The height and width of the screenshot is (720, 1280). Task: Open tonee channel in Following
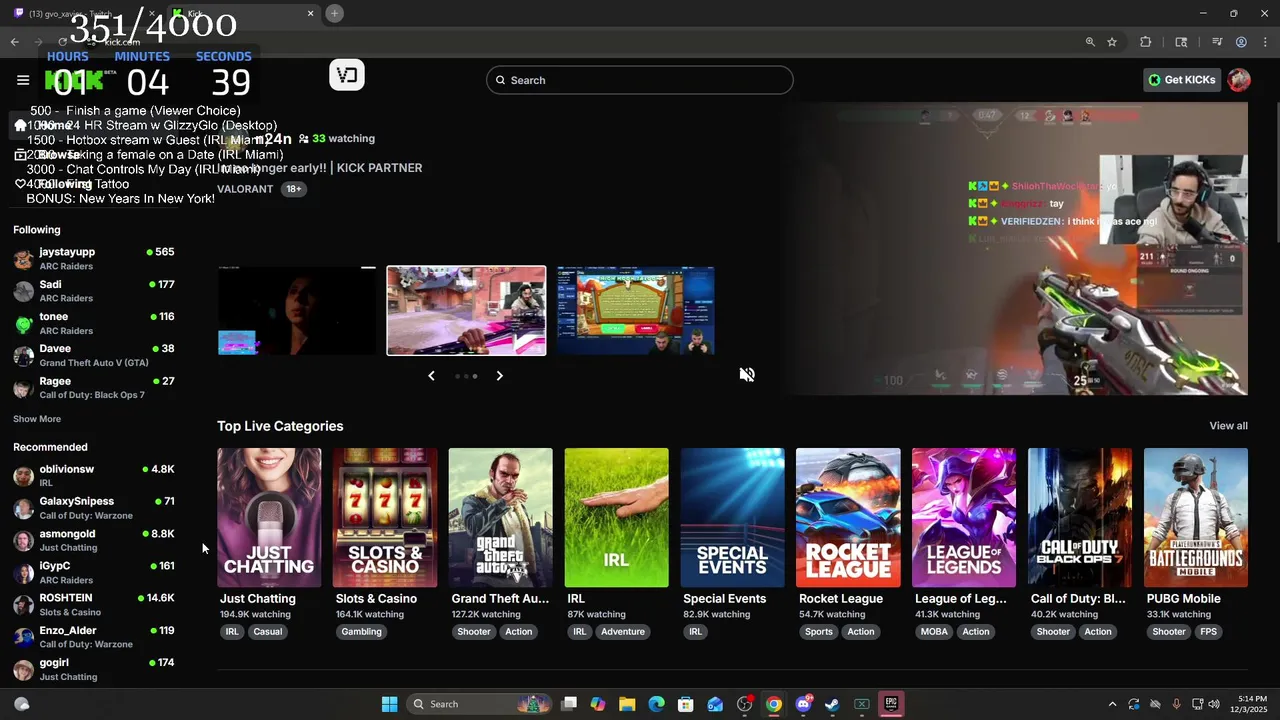(94, 322)
